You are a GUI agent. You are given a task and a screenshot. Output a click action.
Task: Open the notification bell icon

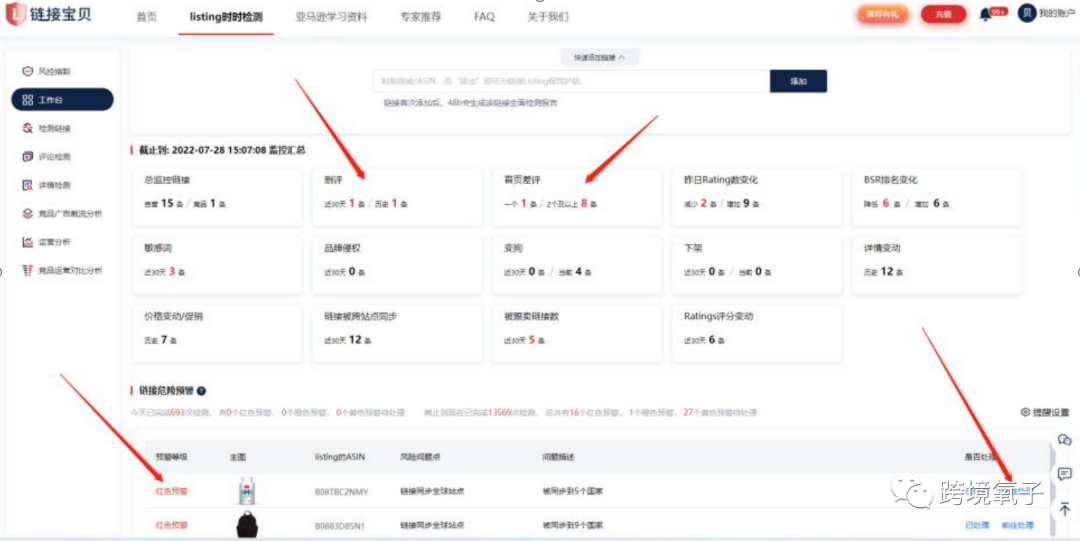pos(986,14)
